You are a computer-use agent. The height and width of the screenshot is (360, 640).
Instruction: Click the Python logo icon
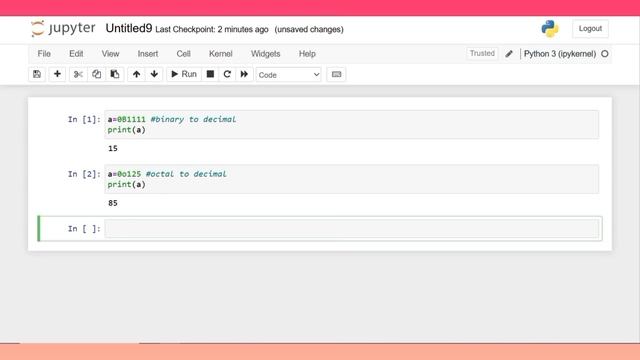point(550,29)
